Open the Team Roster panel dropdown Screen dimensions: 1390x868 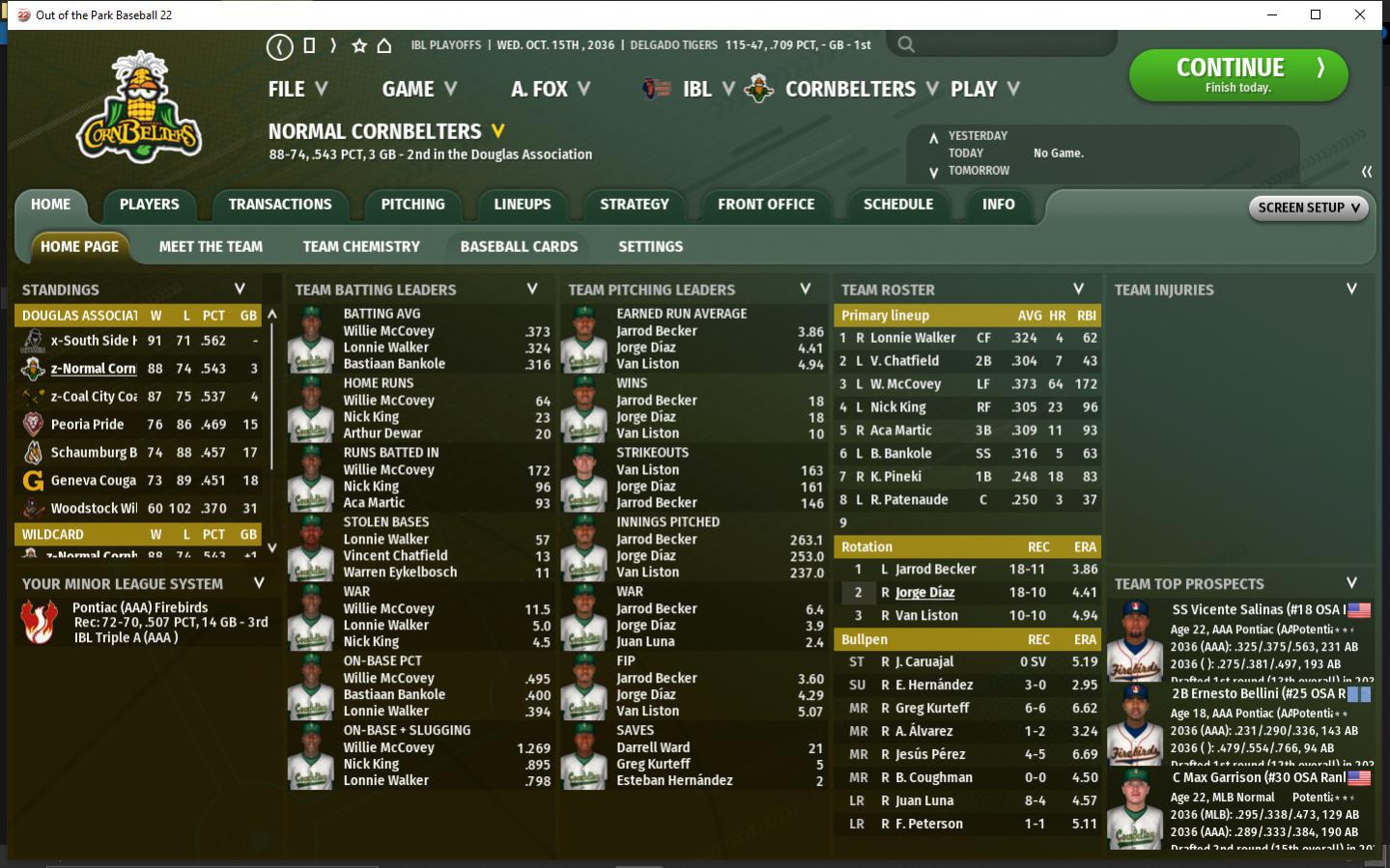[x=1079, y=289]
